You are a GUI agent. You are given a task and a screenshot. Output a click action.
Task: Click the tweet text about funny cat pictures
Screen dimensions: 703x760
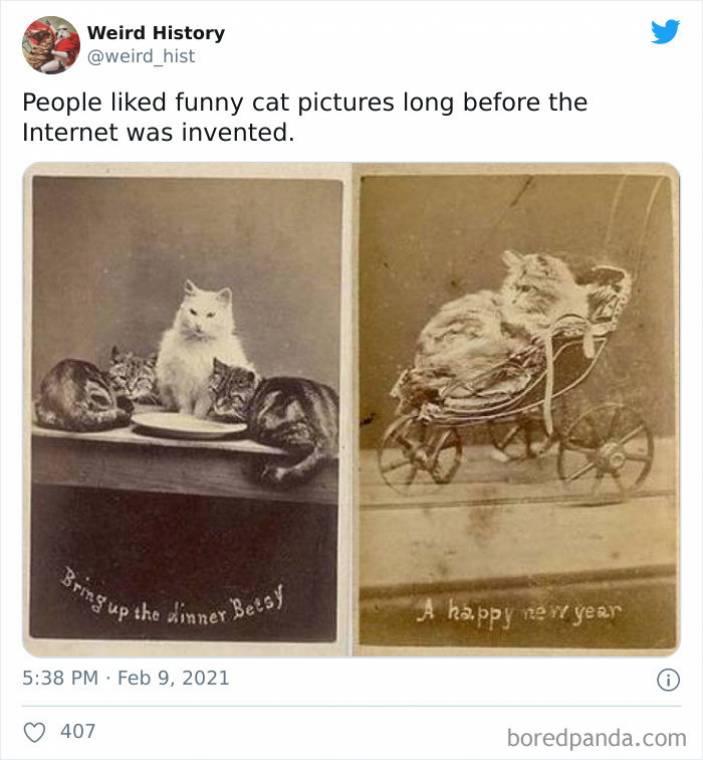[305, 117]
